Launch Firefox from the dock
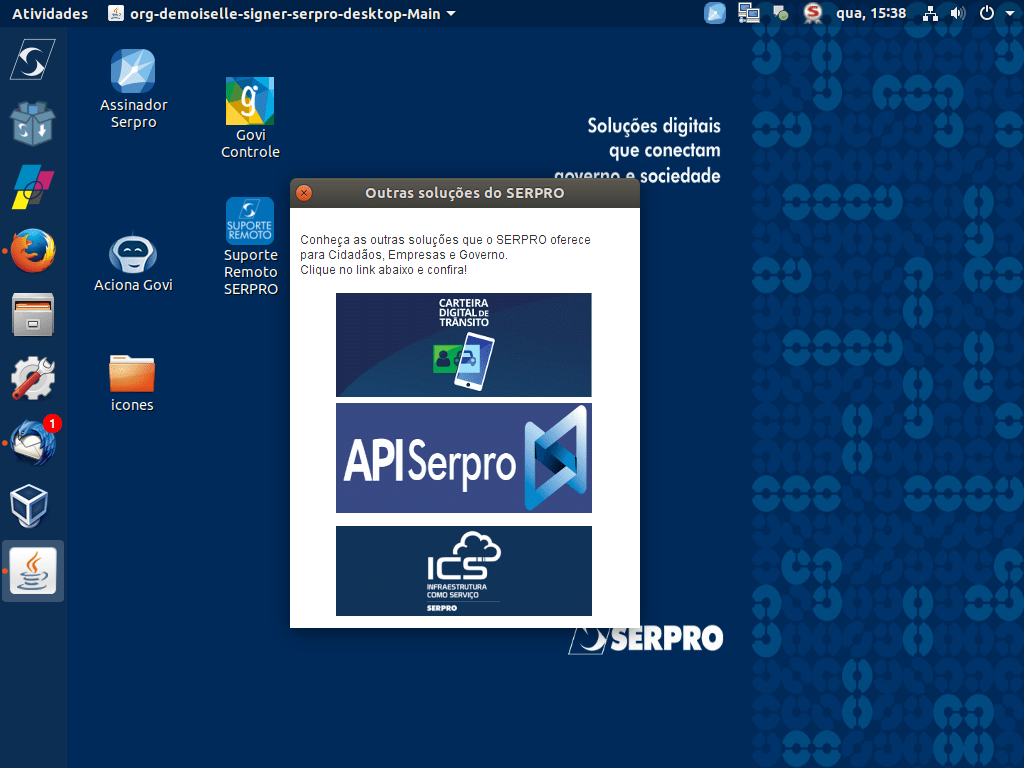The height and width of the screenshot is (768, 1024). [x=33, y=251]
